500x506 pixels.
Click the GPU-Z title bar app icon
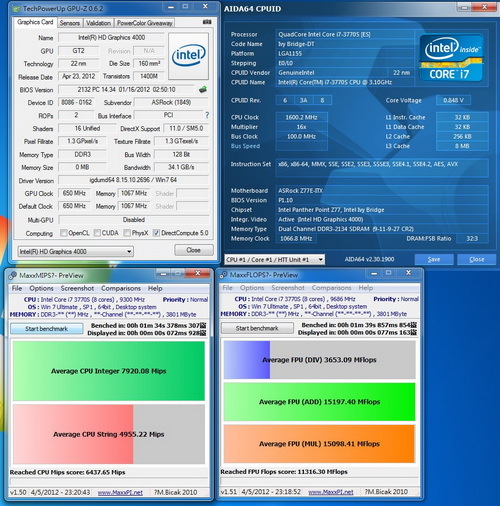point(16,9)
